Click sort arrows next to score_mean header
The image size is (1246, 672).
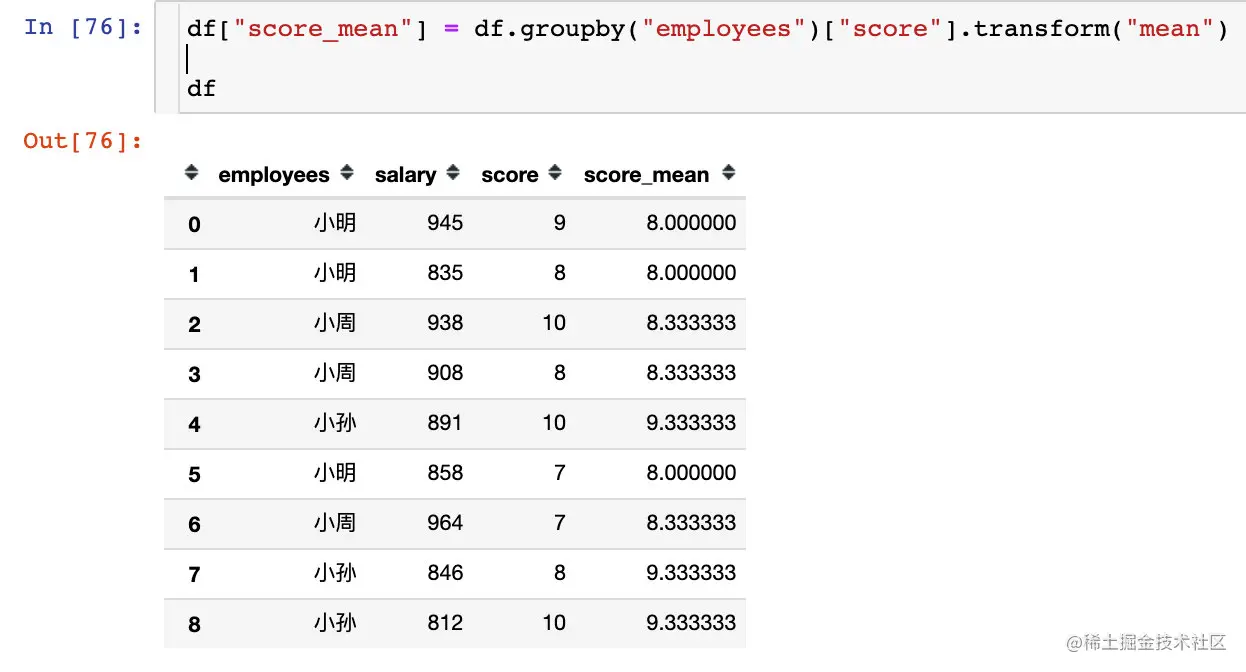[x=728, y=173]
